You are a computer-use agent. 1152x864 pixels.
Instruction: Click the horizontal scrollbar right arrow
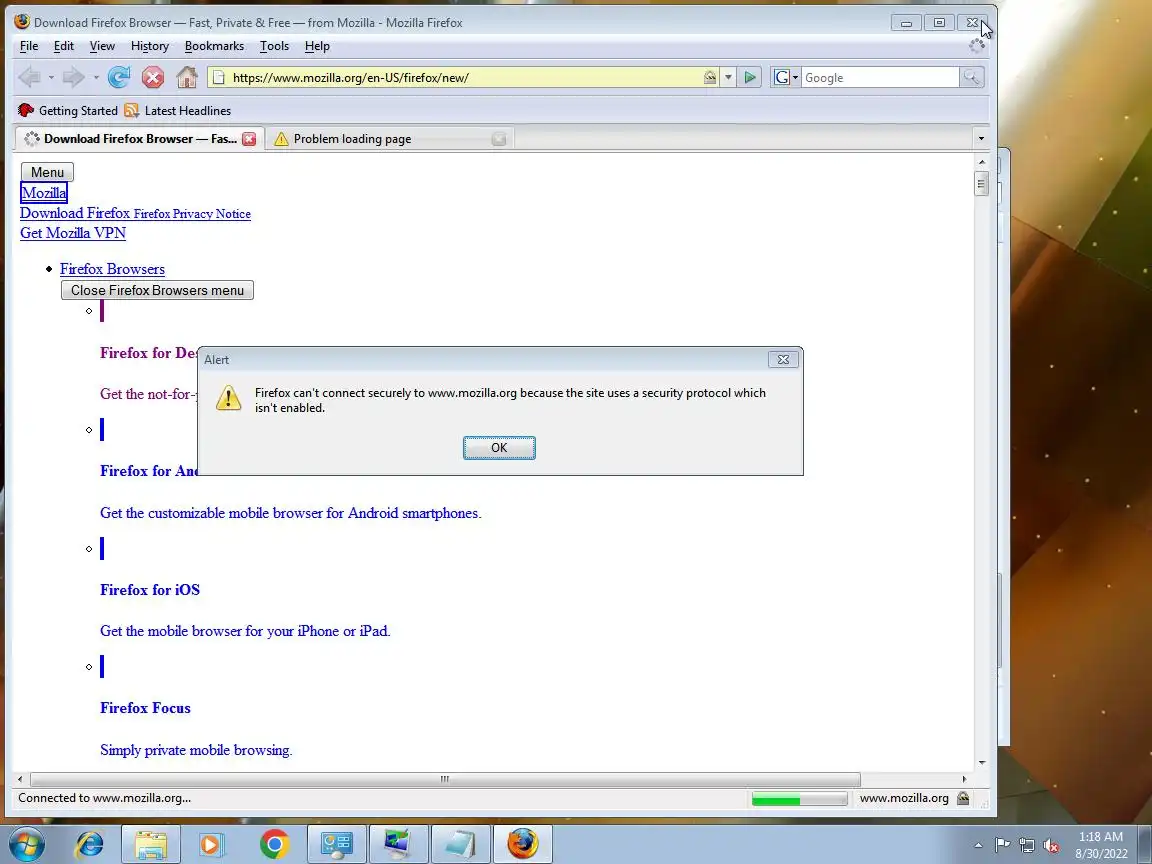(x=964, y=779)
